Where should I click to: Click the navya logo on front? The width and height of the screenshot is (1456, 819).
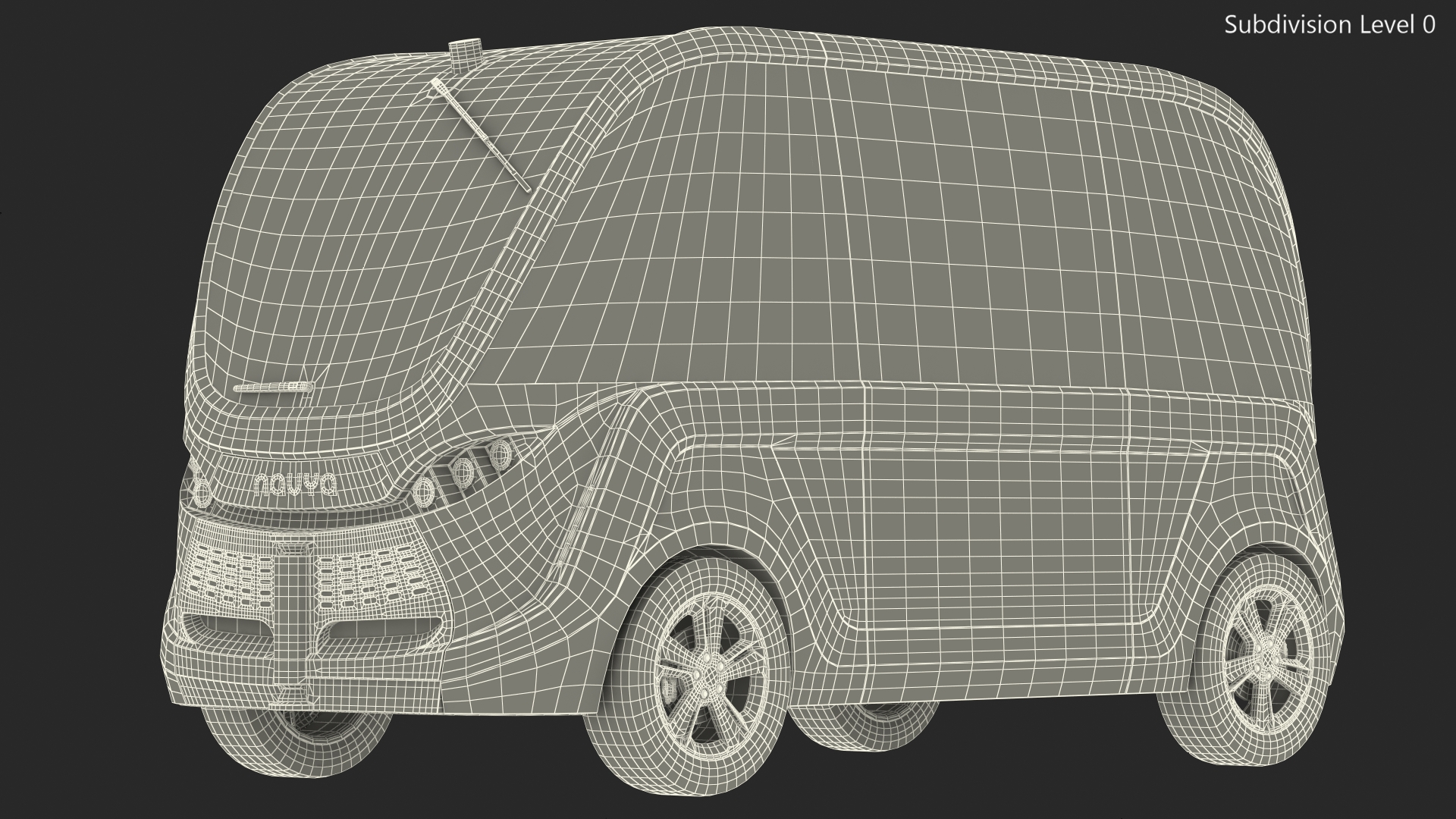(296, 486)
